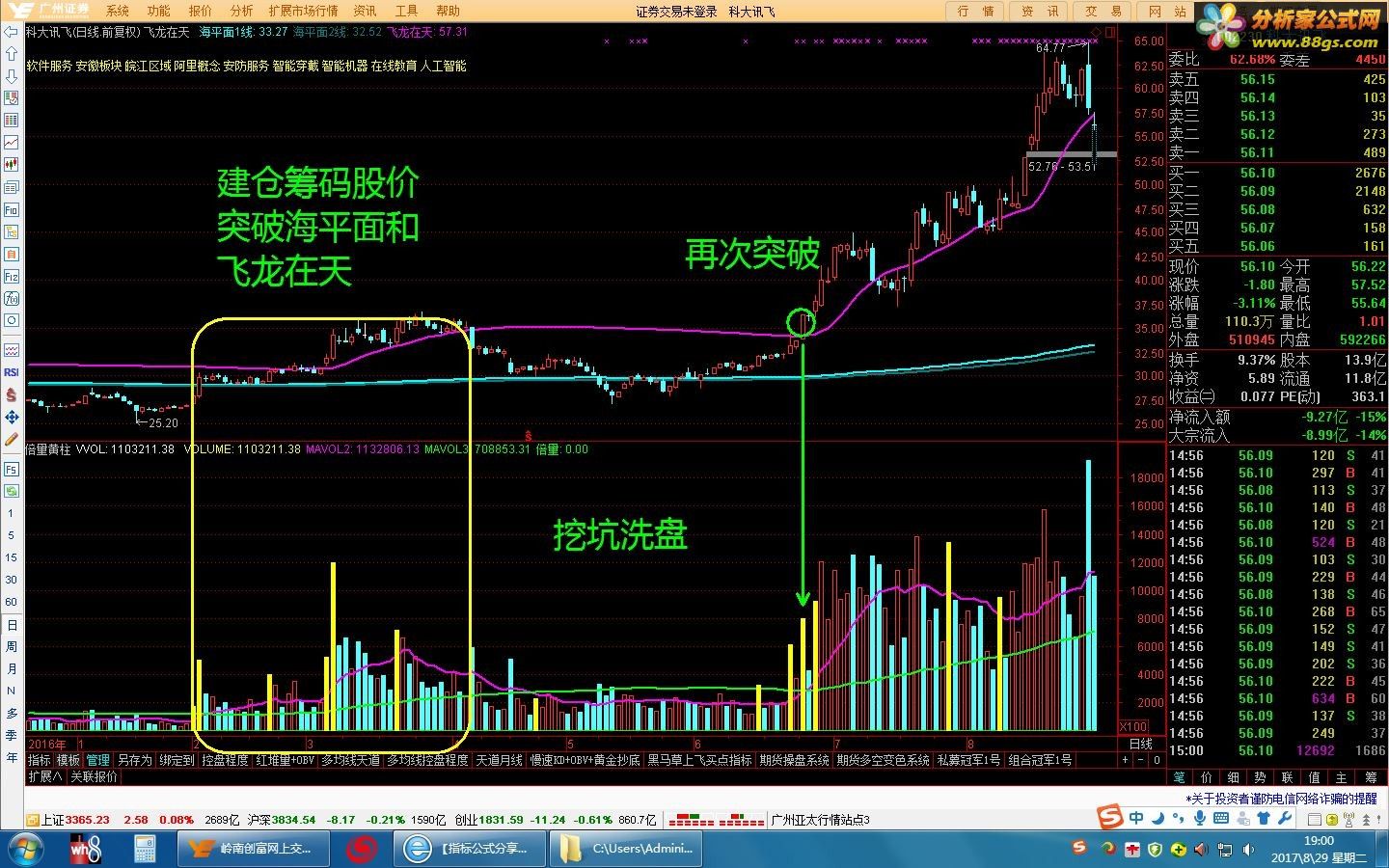Viewport: 1389px width, 868px height.
Task: Open the calculator in taskbar
Action: pyautogui.click(x=145, y=849)
